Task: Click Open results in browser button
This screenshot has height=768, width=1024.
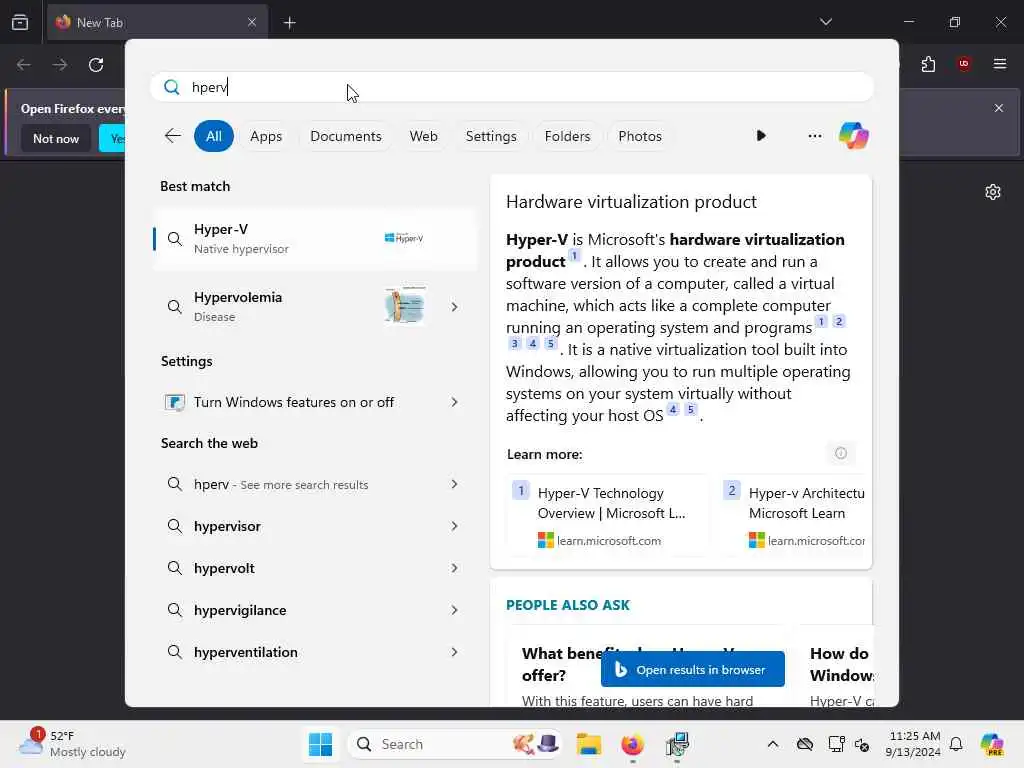Action: pos(692,669)
